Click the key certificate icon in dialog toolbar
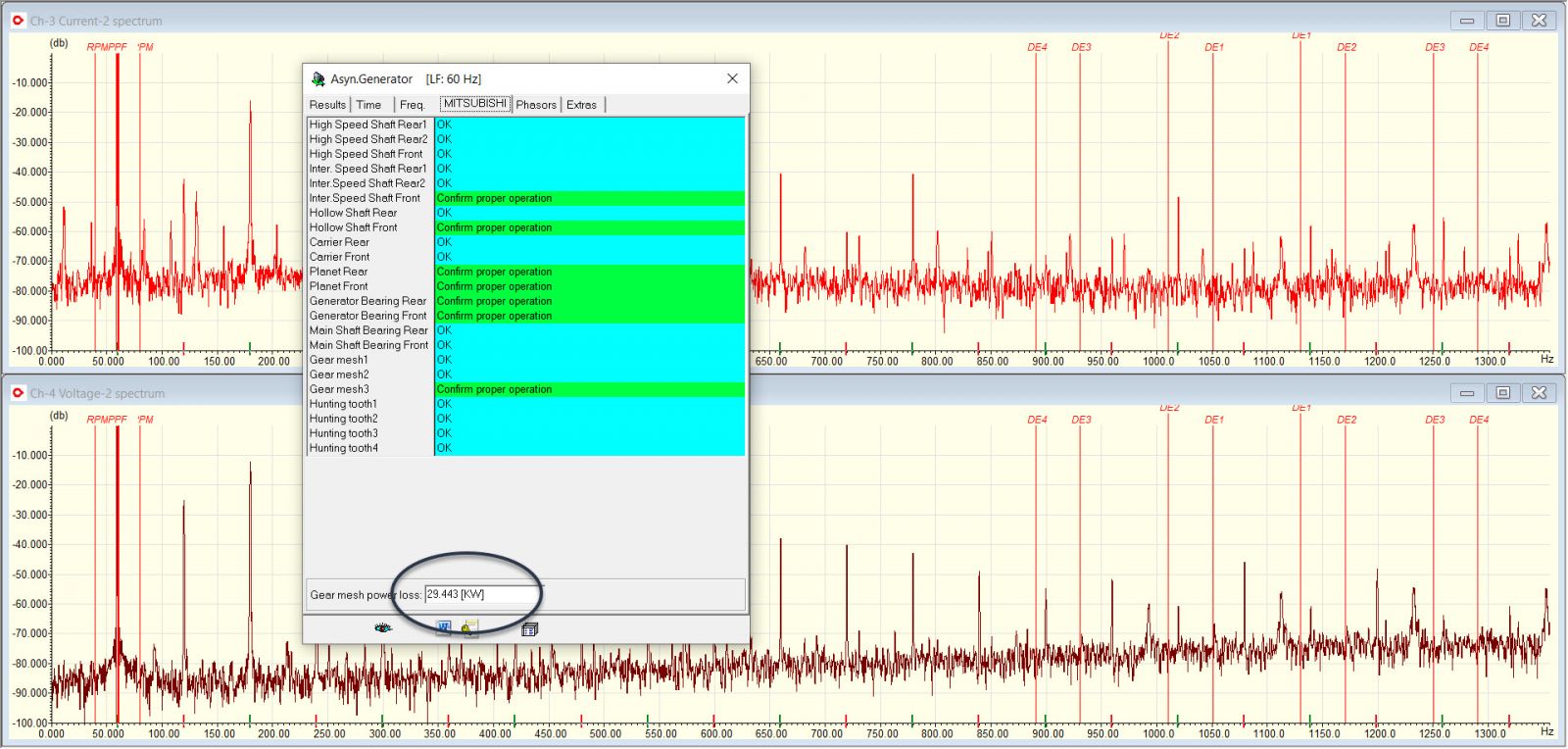 pos(469,627)
